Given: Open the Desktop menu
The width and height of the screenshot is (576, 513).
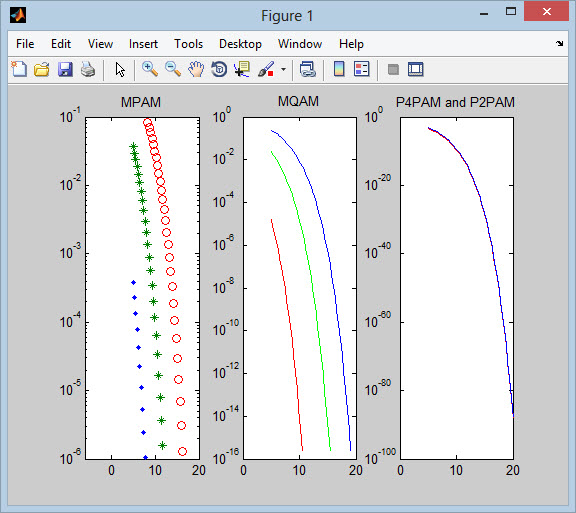Looking at the screenshot, I should [240, 44].
